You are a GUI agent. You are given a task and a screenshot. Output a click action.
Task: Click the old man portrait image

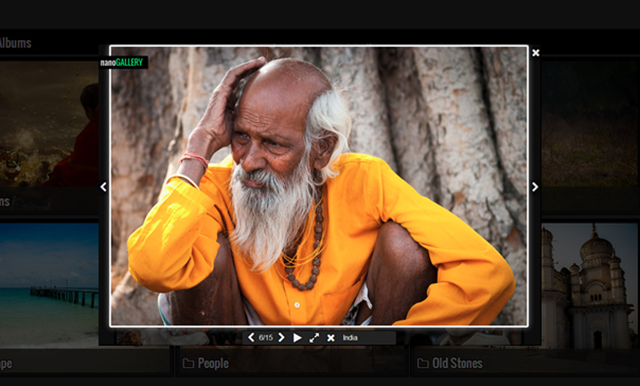[319, 186]
